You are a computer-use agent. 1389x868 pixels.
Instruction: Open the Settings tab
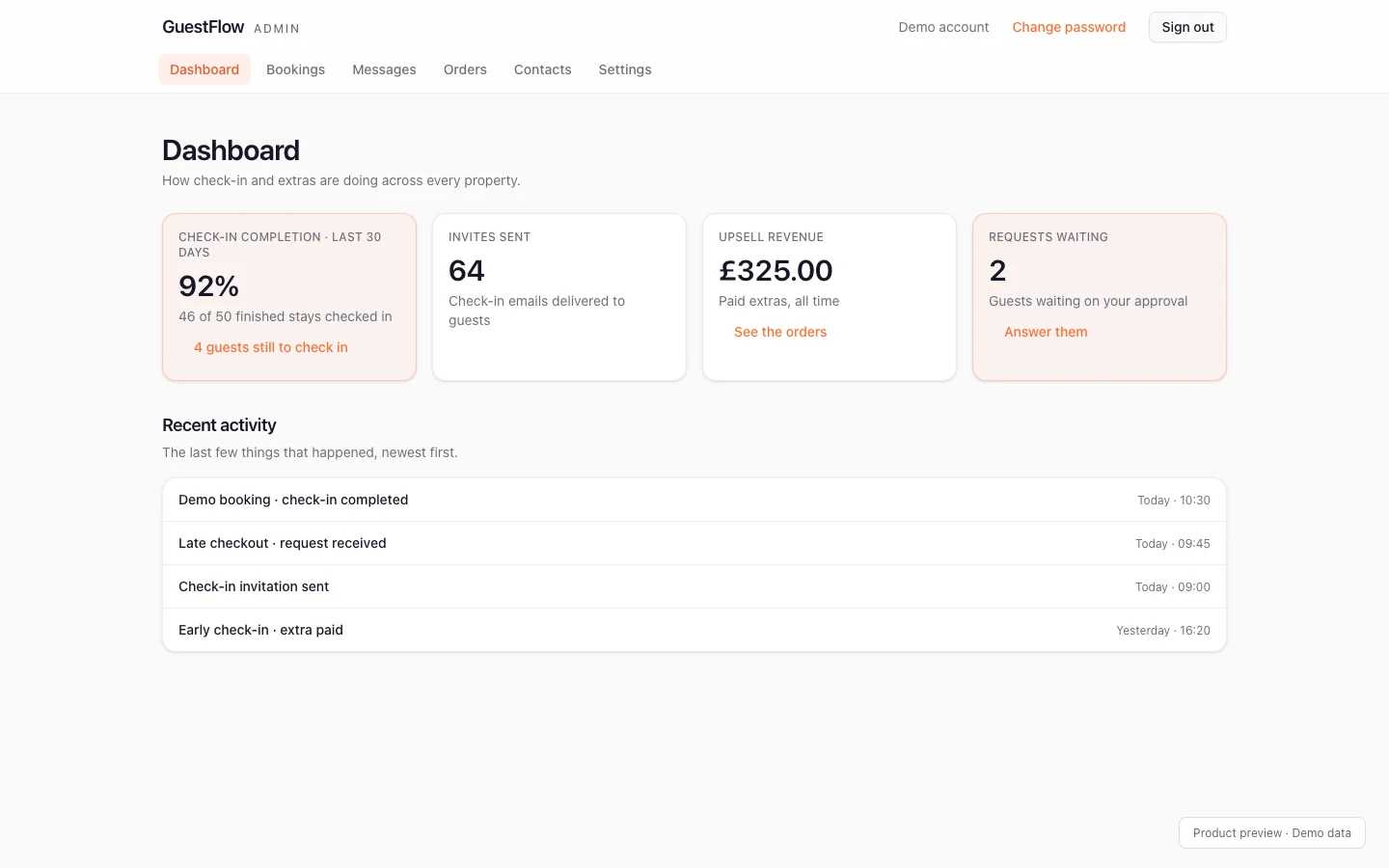point(625,69)
